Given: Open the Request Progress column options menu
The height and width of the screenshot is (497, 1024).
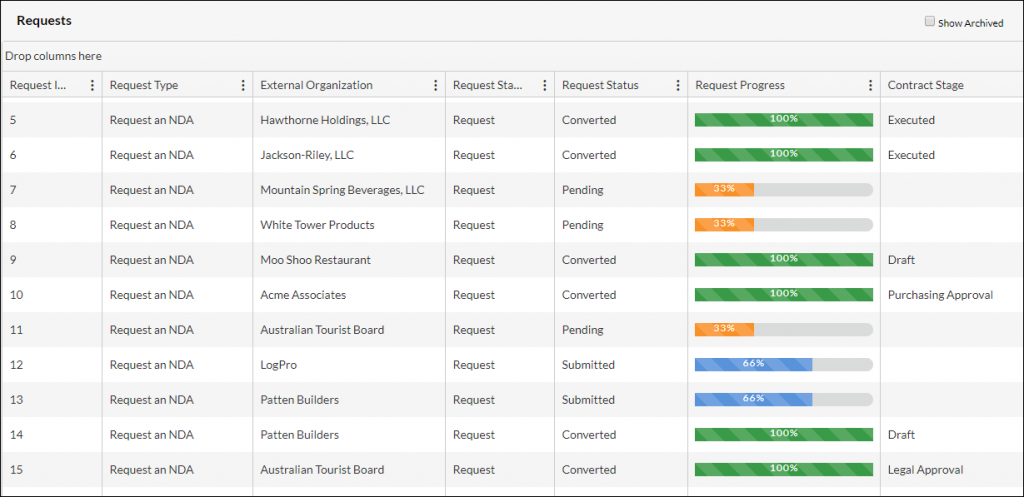Looking at the screenshot, I should [871, 85].
